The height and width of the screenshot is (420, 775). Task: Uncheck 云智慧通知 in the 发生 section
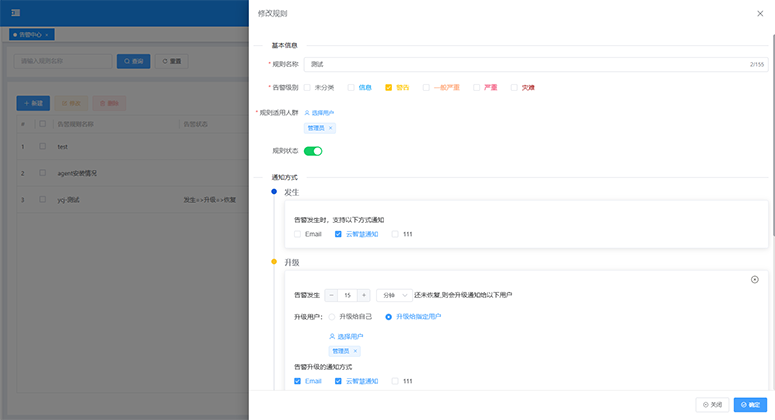(x=338, y=234)
